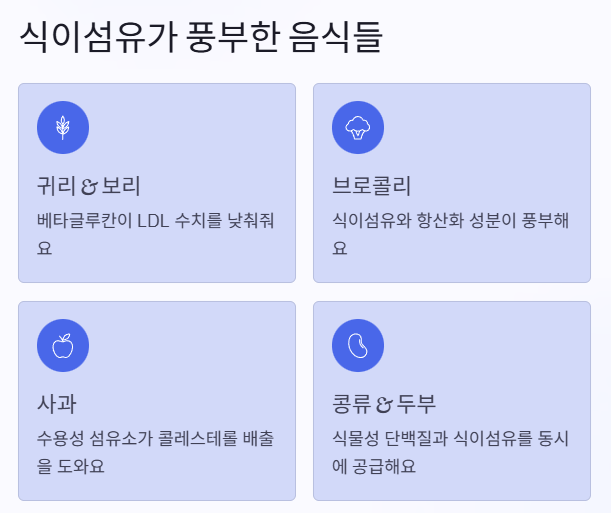Click the 베타글루칸 LDL description text
Screen dimensions: 611x513
click(155, 234)
